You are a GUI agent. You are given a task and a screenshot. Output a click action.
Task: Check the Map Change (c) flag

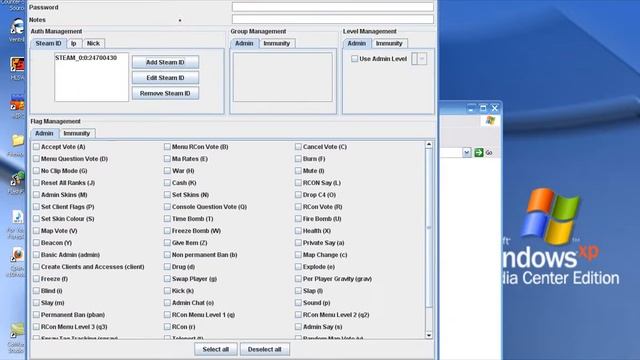298,255
